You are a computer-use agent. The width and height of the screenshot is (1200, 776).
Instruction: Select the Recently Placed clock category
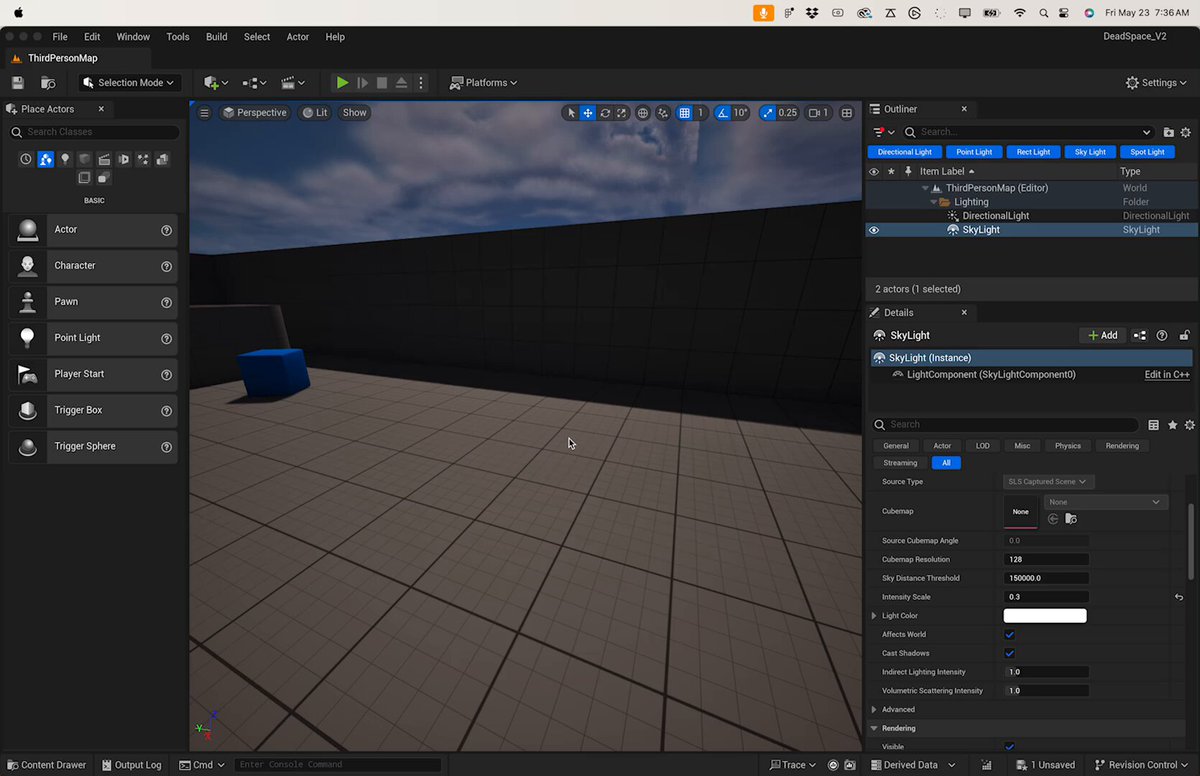(x=26, y=159)
